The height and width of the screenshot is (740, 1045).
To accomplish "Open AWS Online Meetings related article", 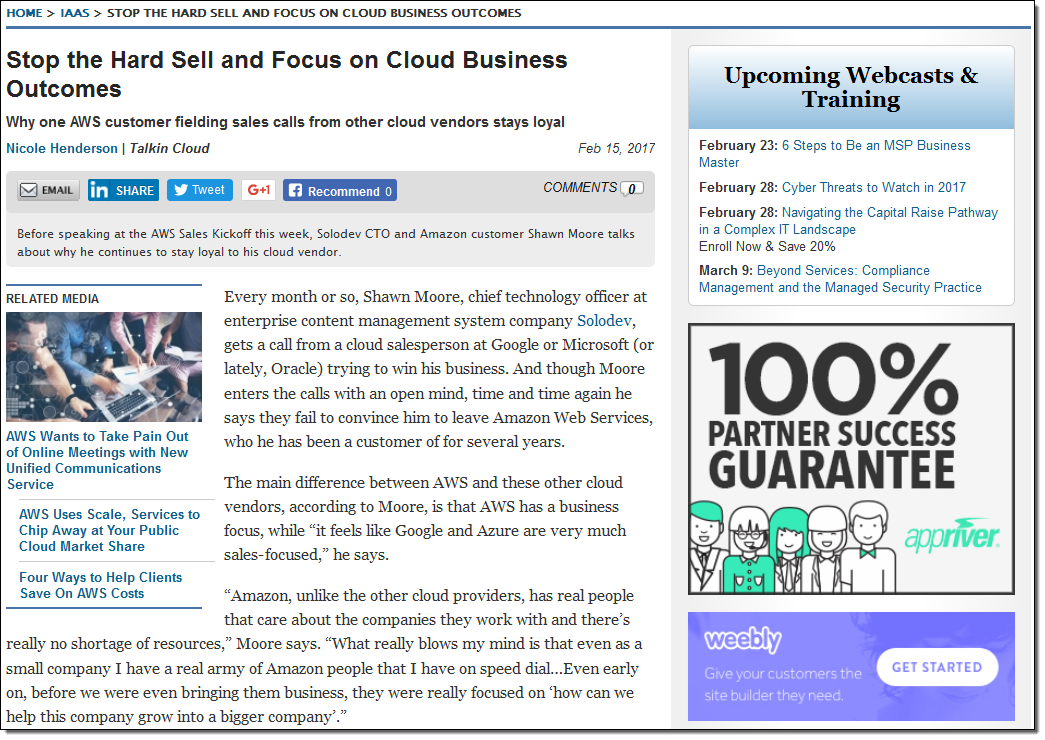I will 97,460.
